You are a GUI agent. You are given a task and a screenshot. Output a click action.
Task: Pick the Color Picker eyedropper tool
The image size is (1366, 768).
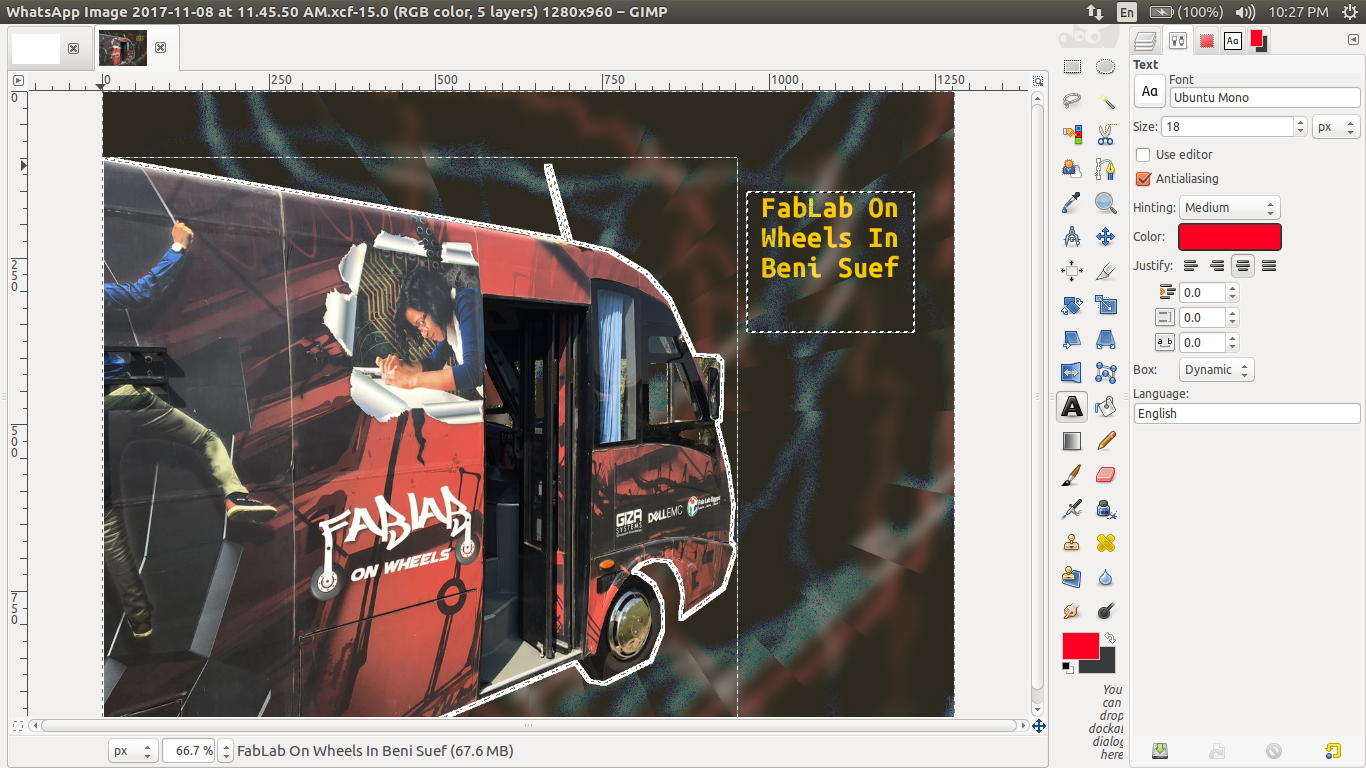pyautogui.click(x=1072, y=203)
